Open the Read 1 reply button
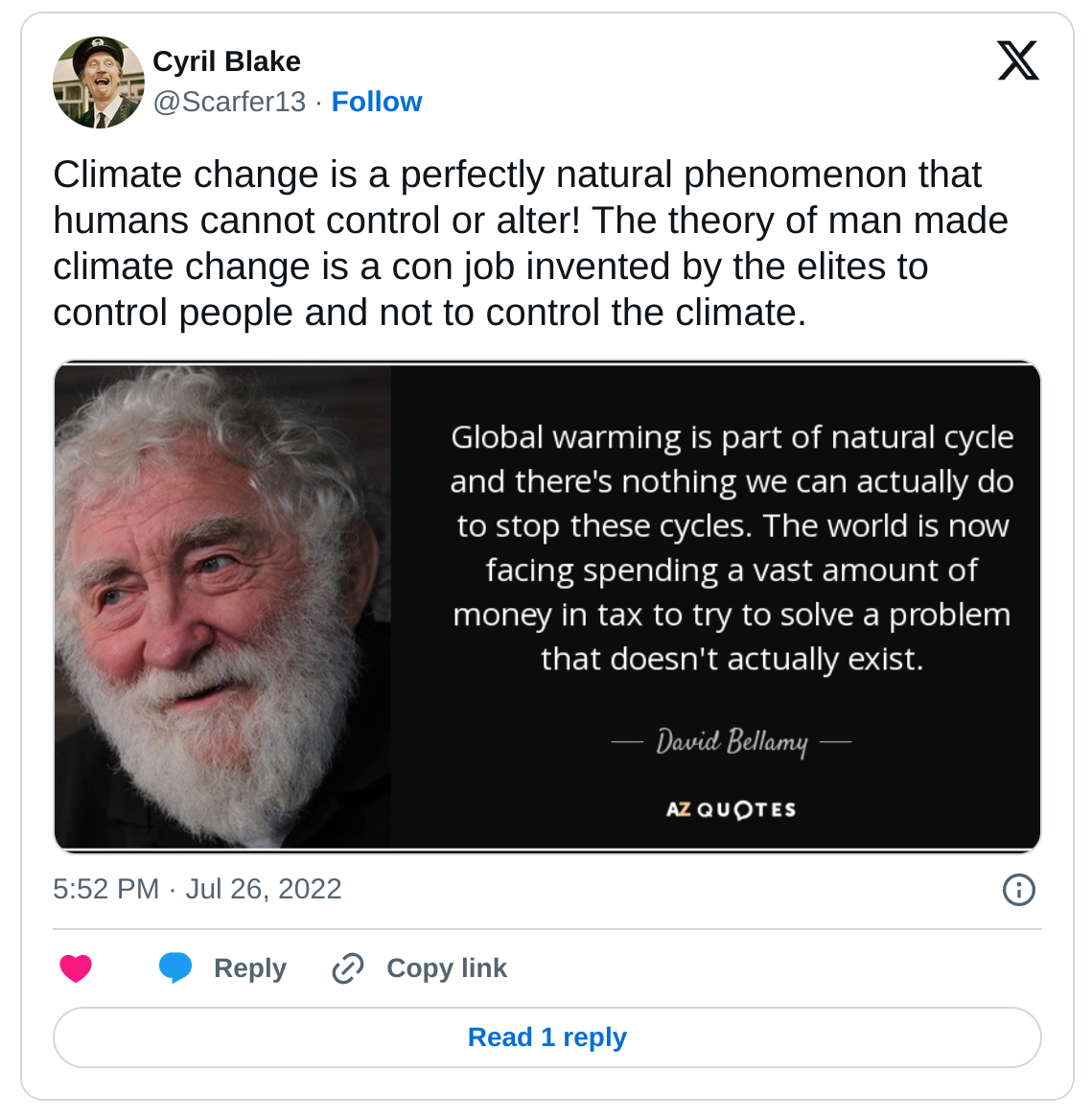This screenshot has height=1118, width=1092. [x=547, y=1037]
